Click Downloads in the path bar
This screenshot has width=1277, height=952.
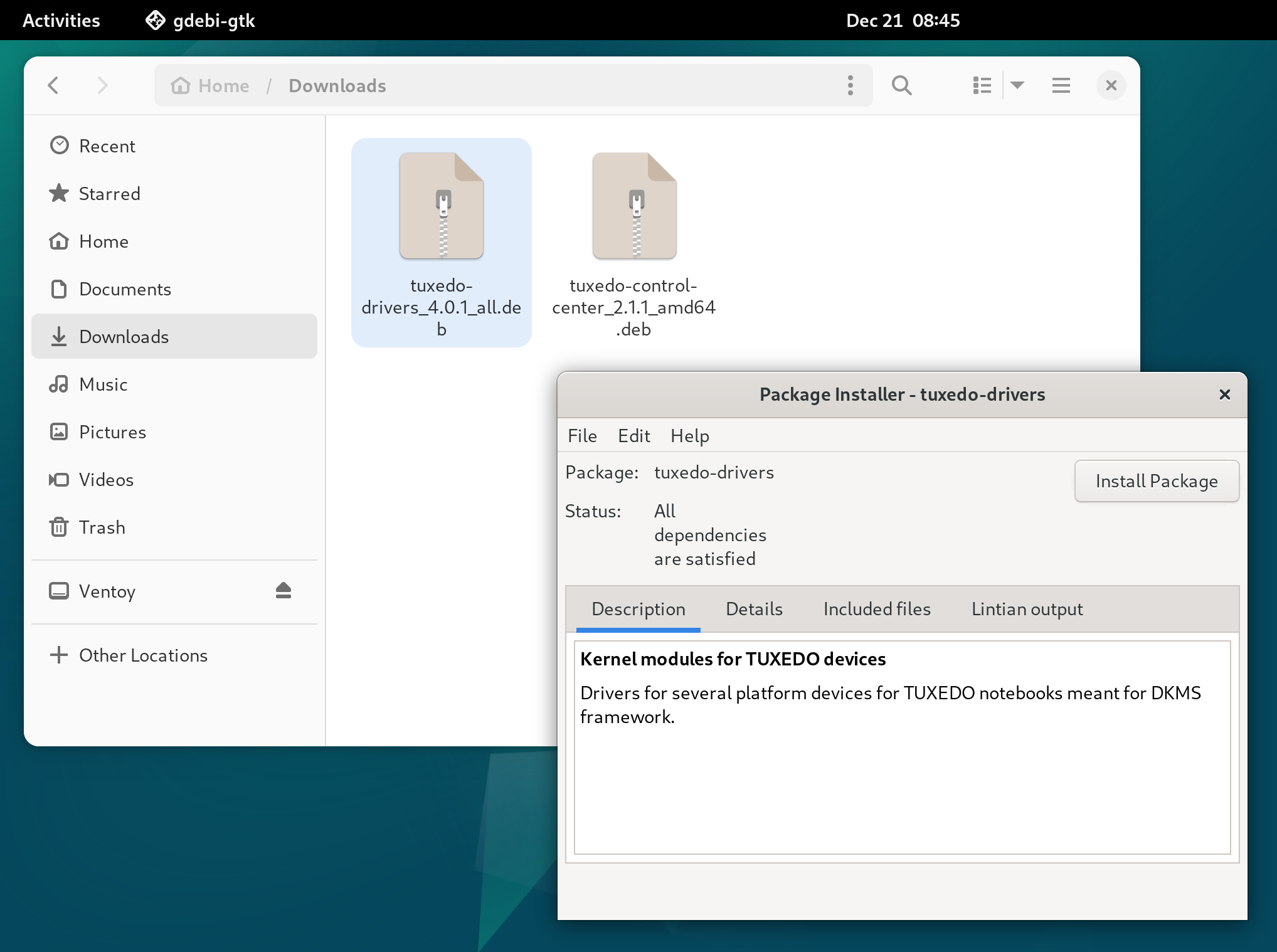click(337, 86)
